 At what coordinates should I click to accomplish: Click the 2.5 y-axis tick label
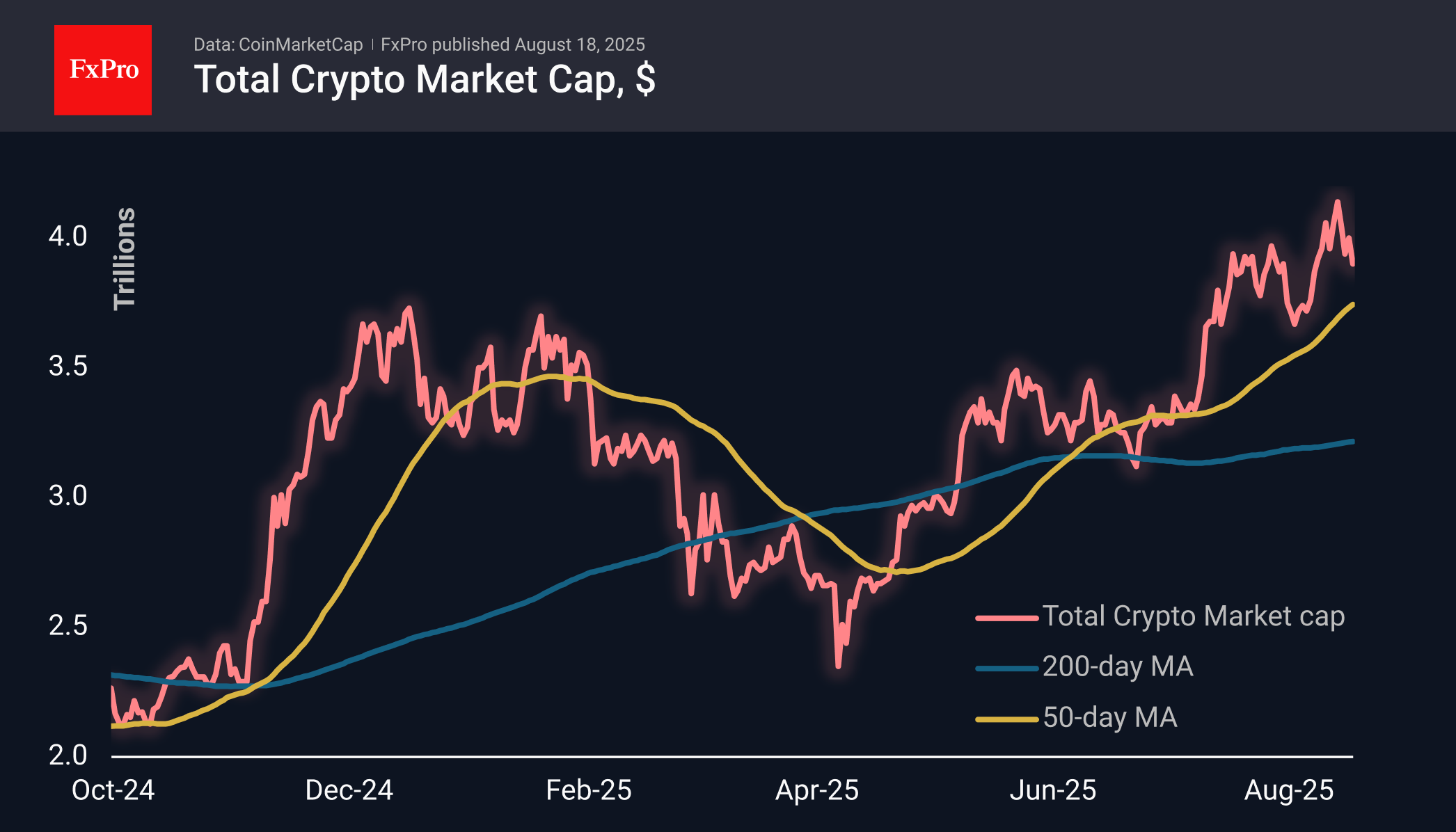tap(68, 625)
